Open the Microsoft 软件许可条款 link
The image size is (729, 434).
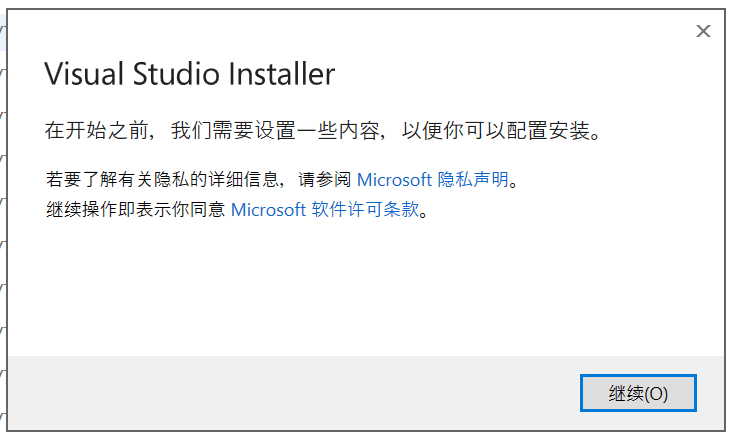(x=325, y=210)
